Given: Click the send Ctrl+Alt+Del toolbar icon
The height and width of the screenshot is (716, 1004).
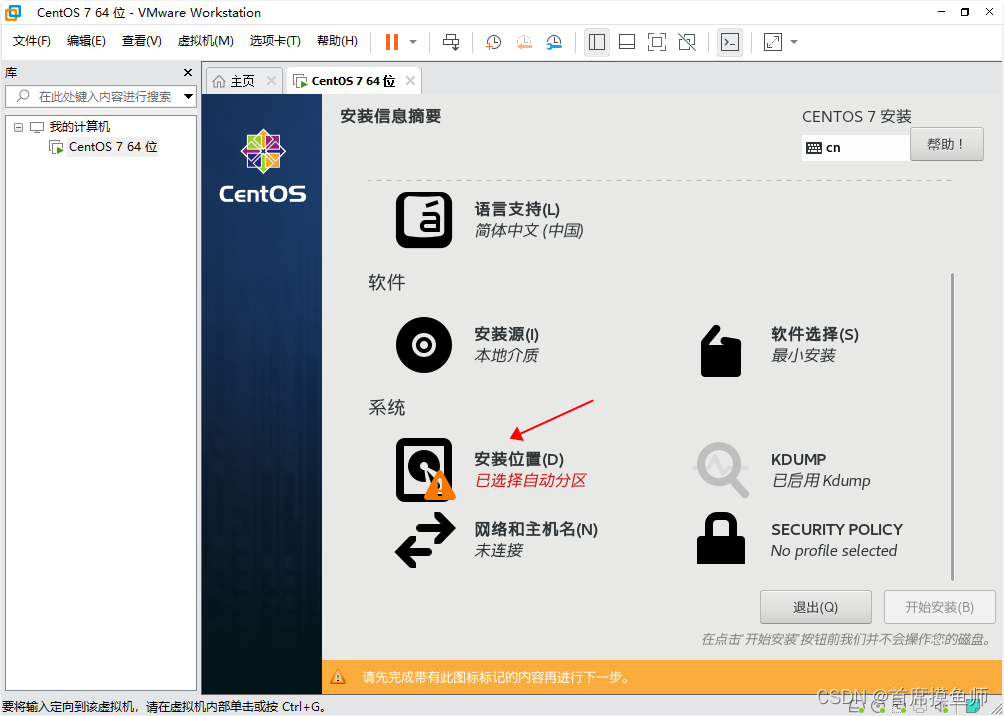Looking at the screenshot, I should coord(451,42).
